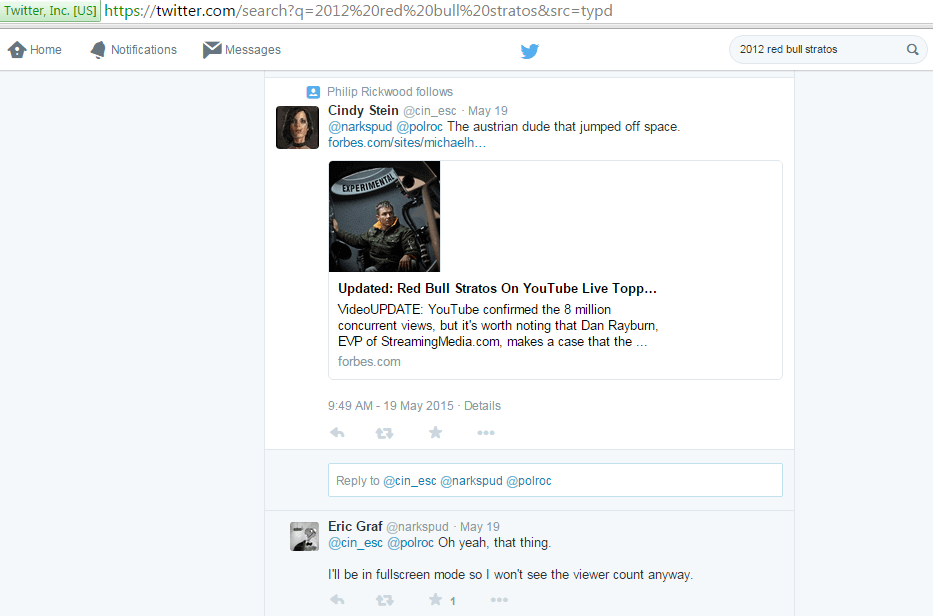The height and width of the screenshot is (616, 933).
Task: Retweet Eric Graf's tweet
Action: pos(384,600)
